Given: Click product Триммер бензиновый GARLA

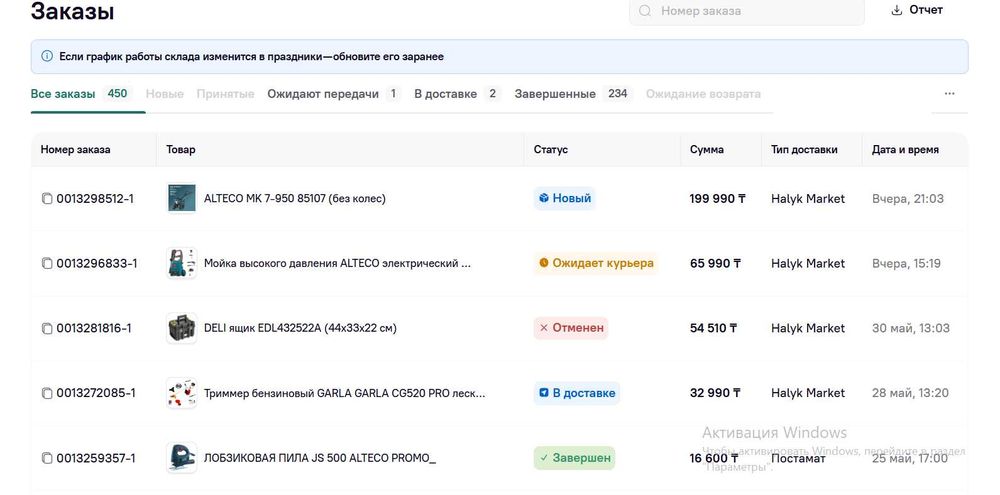Looking at the screenshot, I should (344, 393).
